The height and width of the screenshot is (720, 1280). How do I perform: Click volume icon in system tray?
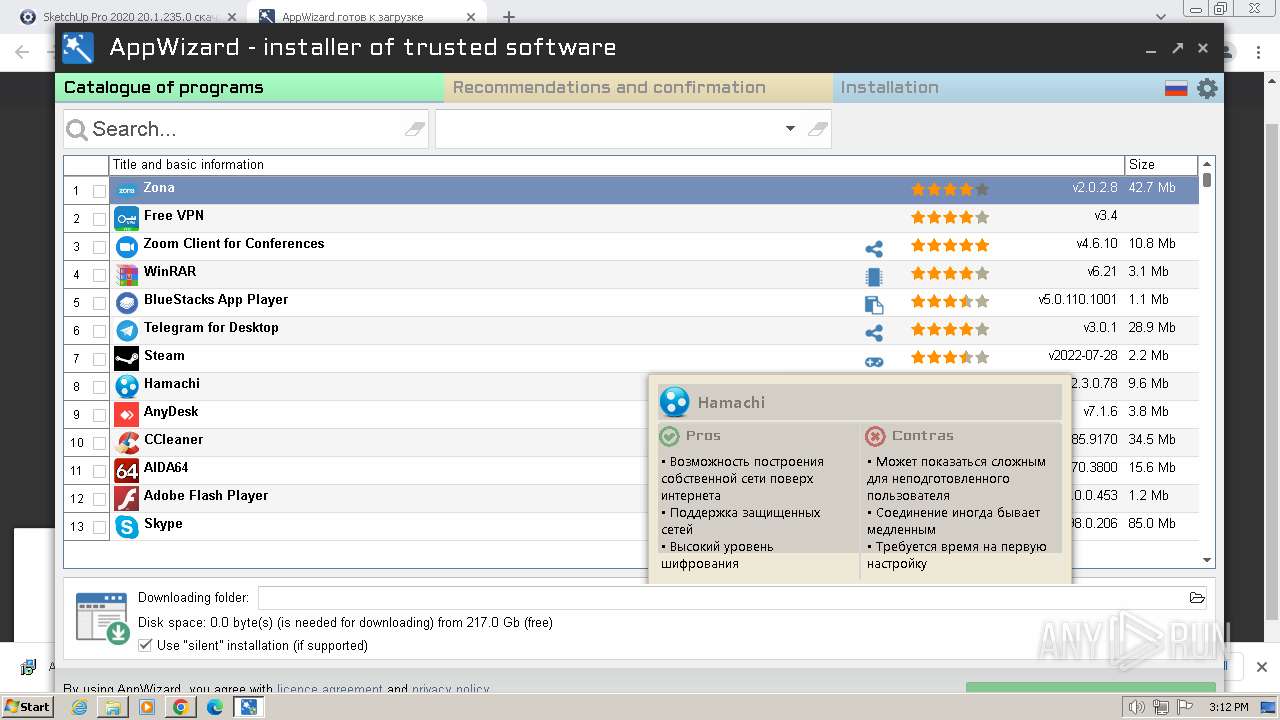[1136, 707]
